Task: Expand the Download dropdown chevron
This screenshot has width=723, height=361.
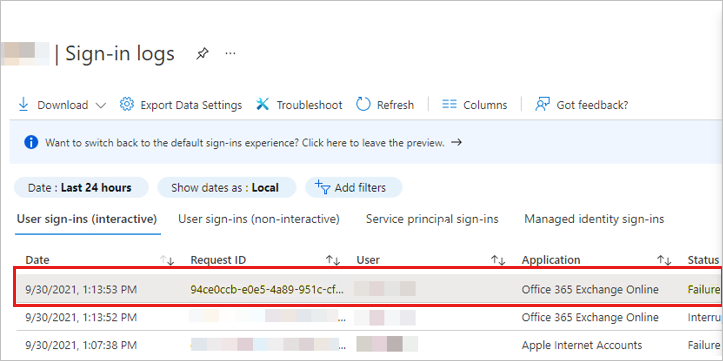Action: 101,105
